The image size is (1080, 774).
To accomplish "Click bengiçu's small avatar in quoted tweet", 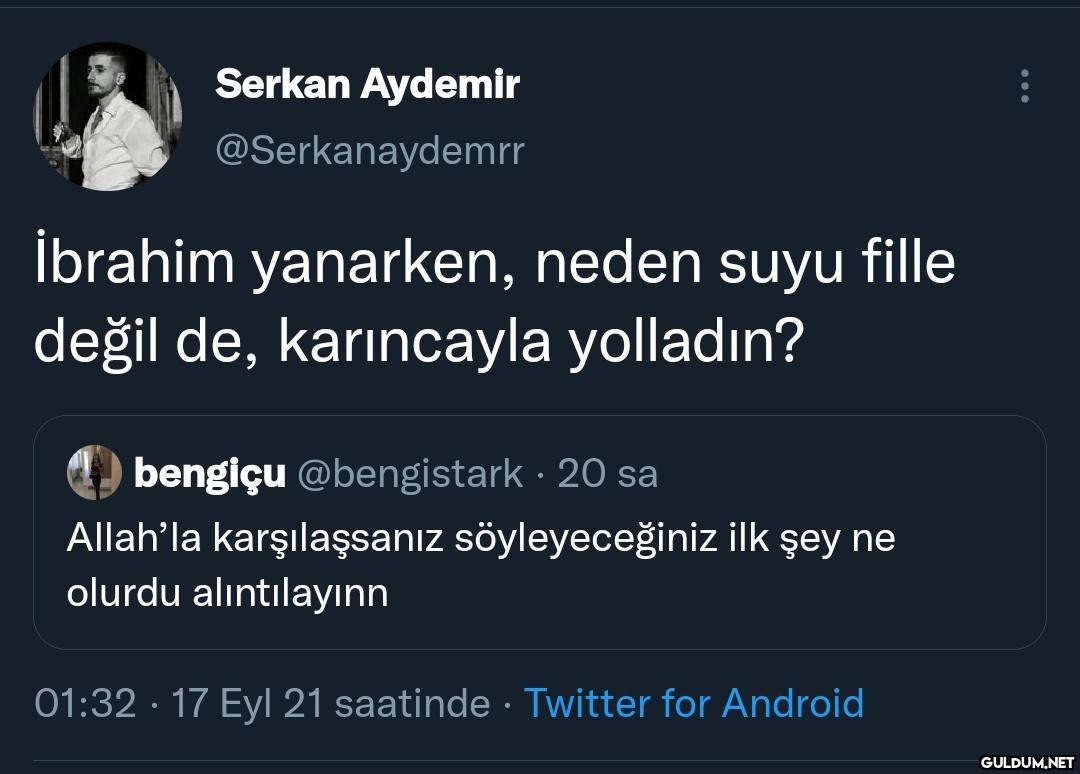I will [94, 474].
